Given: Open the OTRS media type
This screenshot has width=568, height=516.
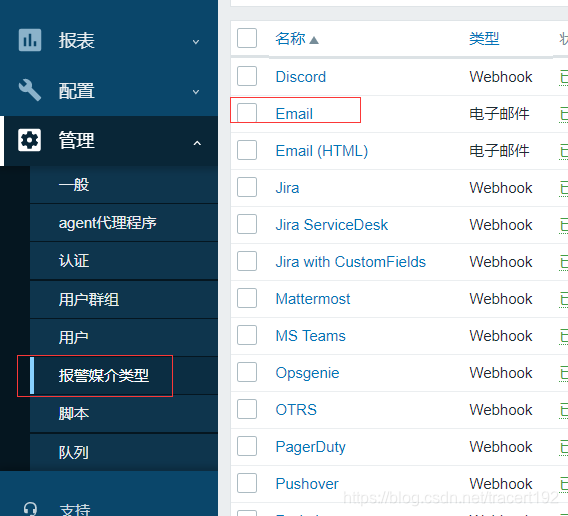Looking at the screenshot, I should click(296, 410).
